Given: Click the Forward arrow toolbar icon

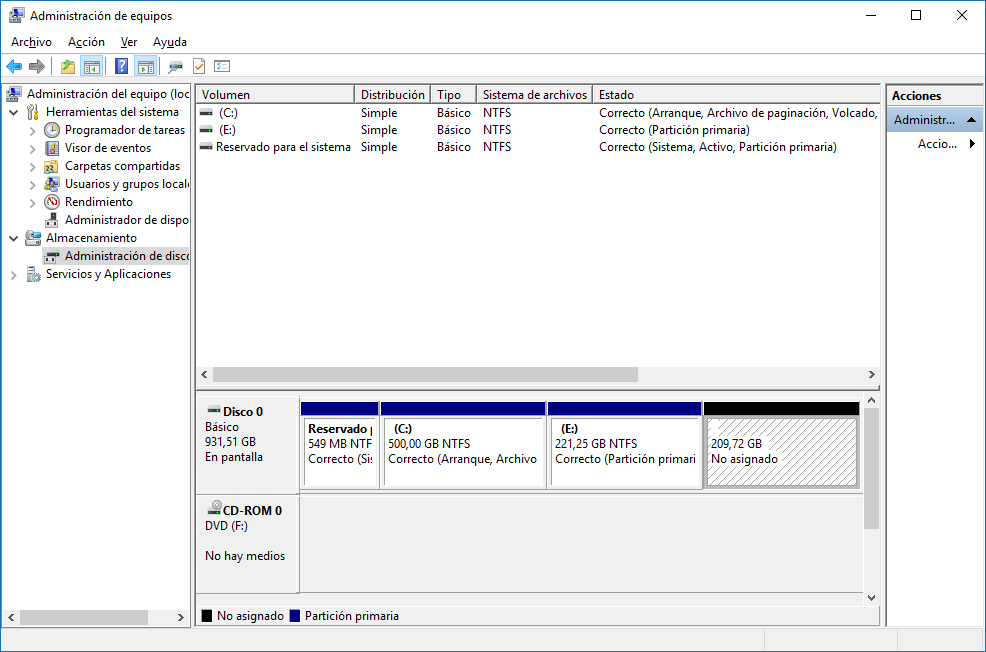Looking at the screenshot, I should [x=37, y=66].
